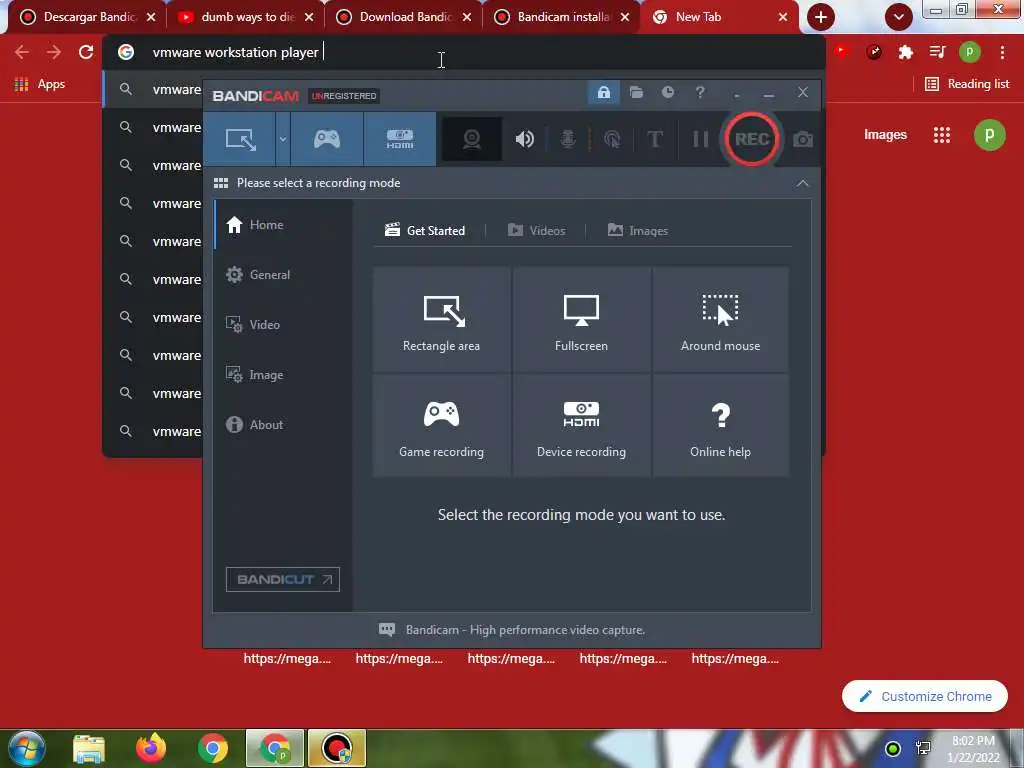Choose the Around mouse recording mode tile
Viewport: 1024px width, 768px height.
click(x=720, y=319)
